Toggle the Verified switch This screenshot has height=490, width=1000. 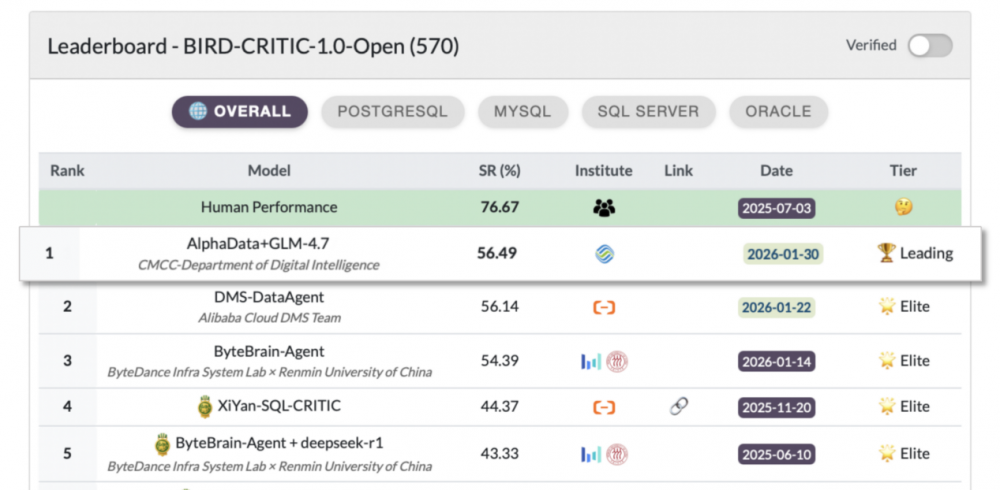click(929, 46)
